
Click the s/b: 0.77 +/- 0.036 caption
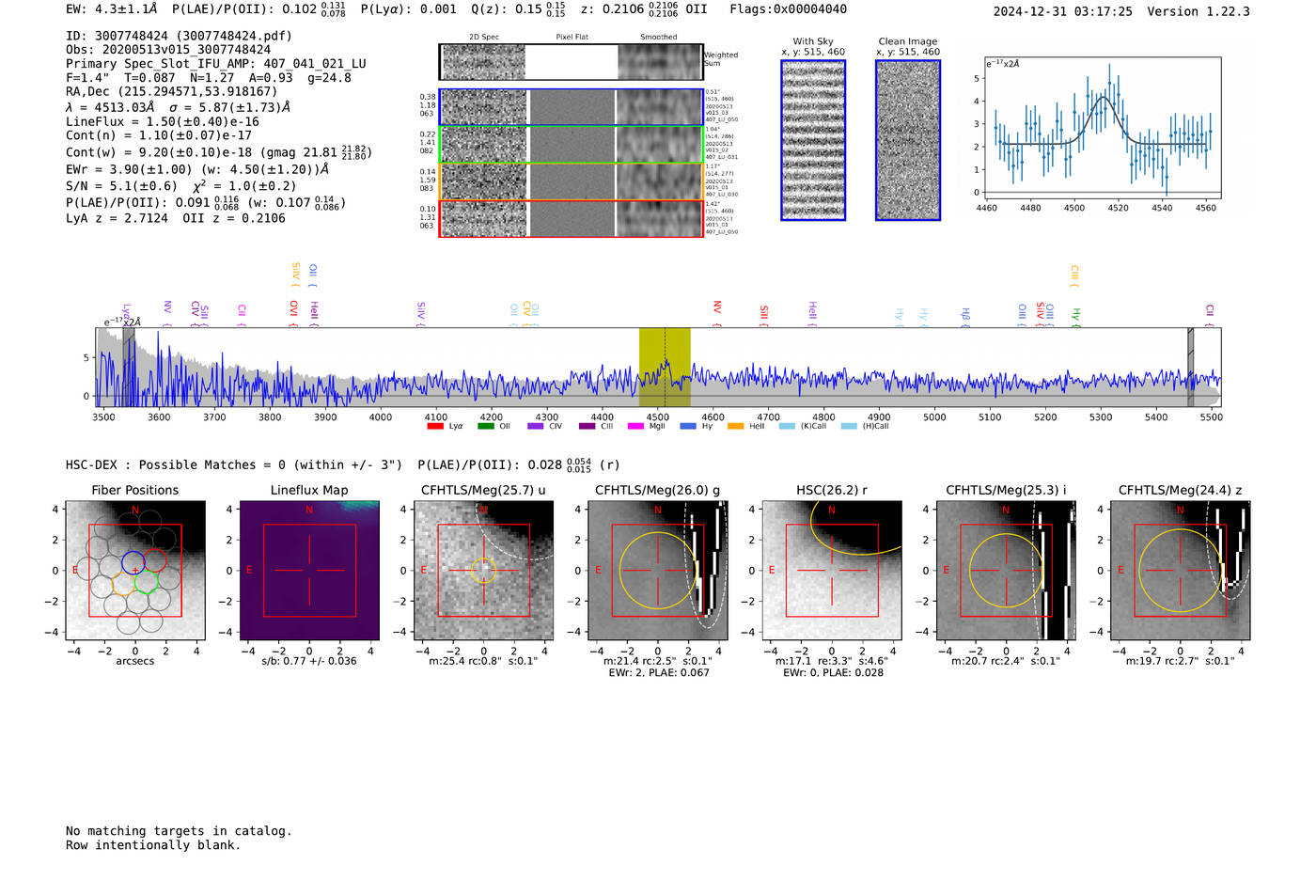(x=309, y=661)
